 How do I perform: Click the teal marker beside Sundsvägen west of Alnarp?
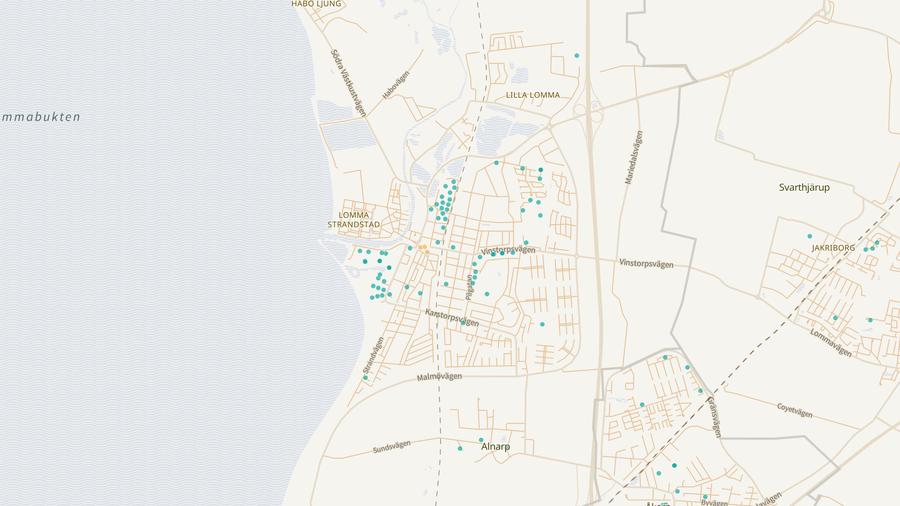[460, 448]
